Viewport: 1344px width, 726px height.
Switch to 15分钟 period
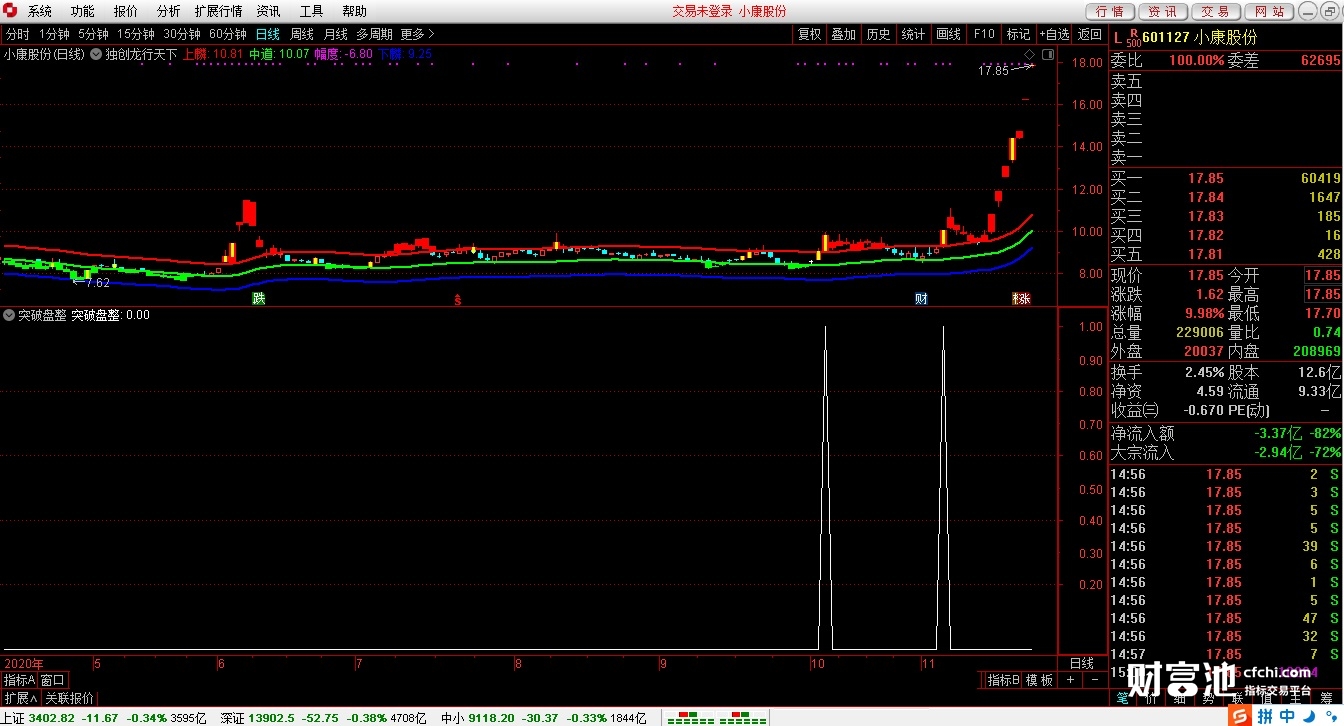(136, 34)
